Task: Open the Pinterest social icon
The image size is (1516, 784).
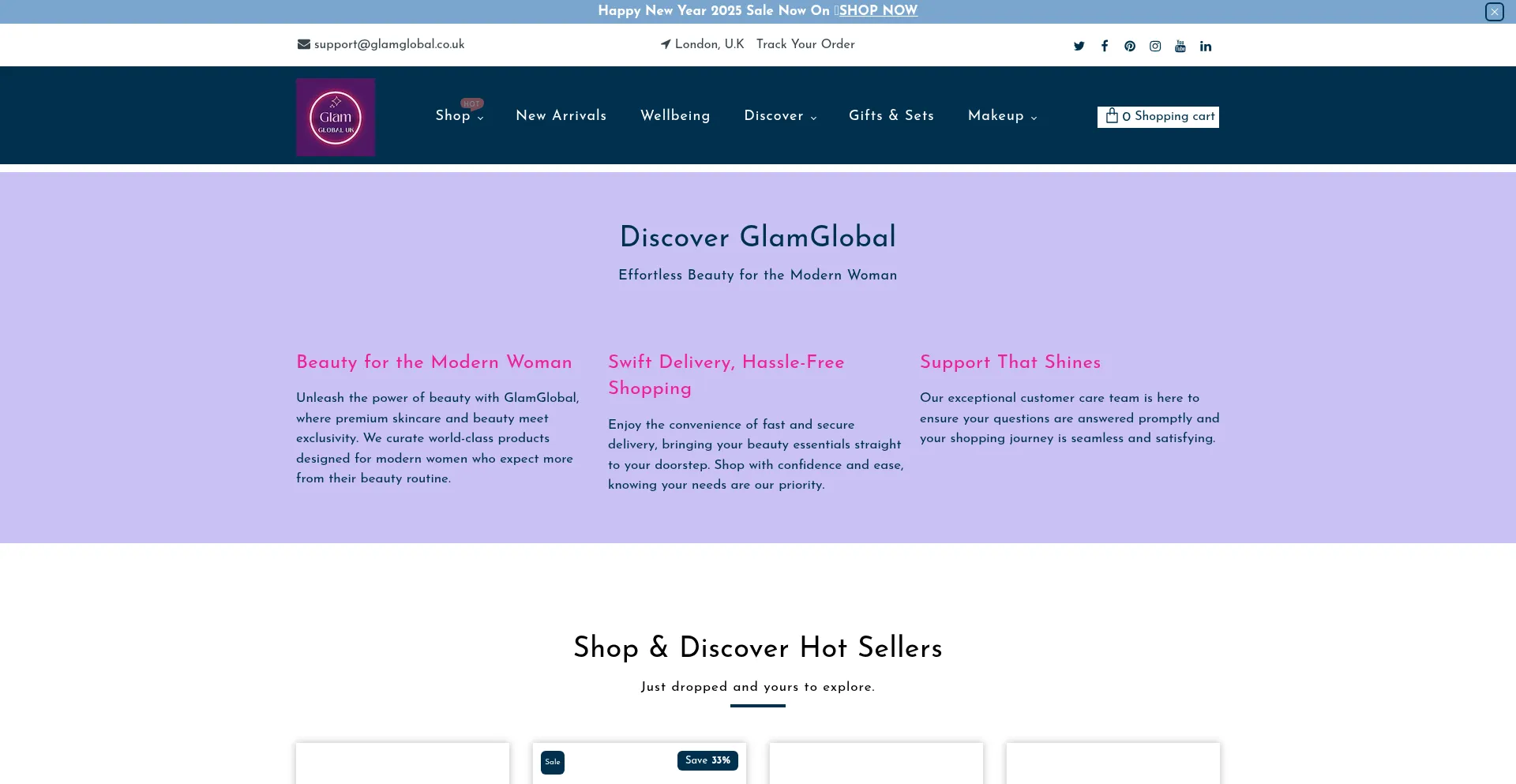Action: click(x=1130, y=47)
